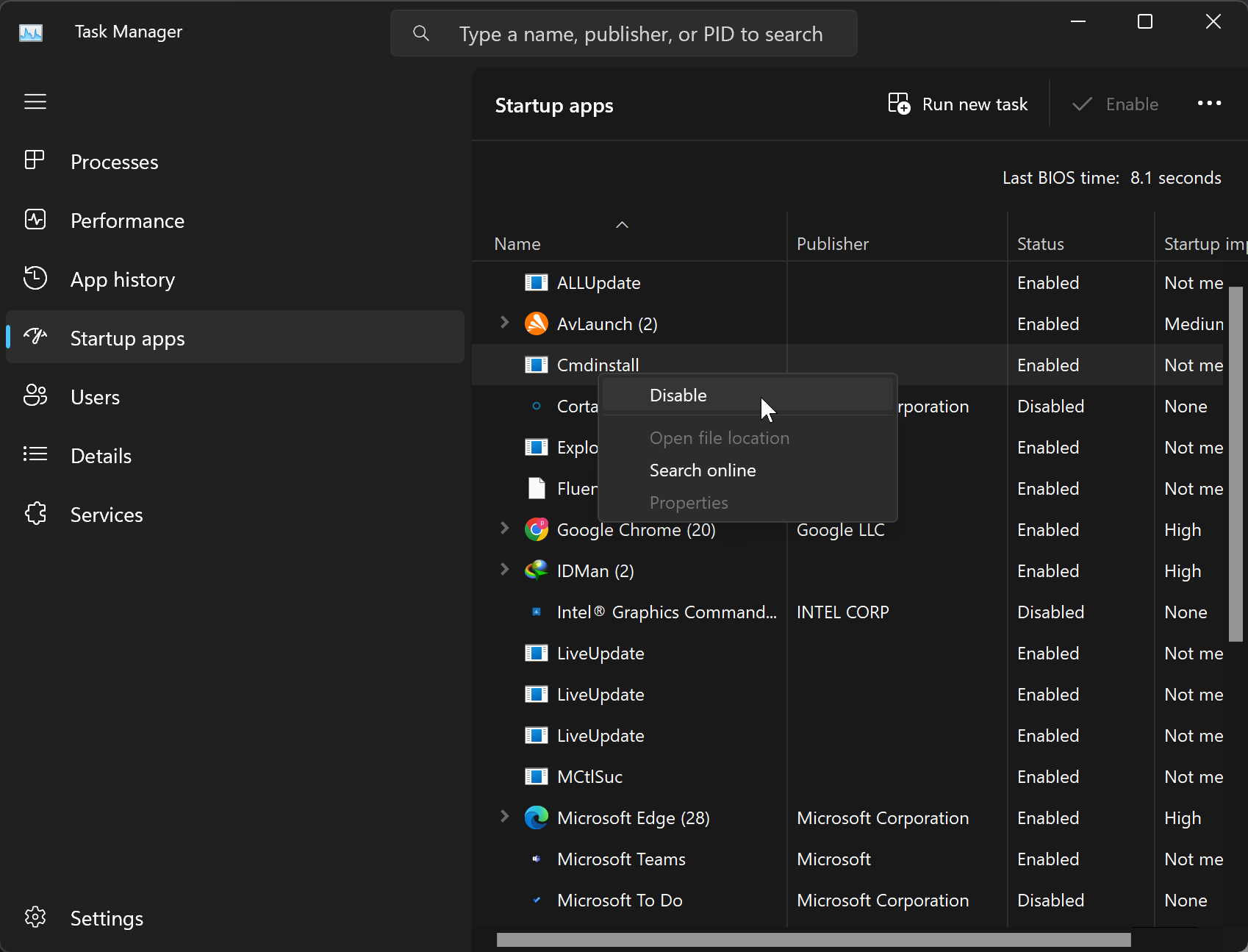
Task: Click Microsoft publisher in Teams row
Action: coord(833,859)
